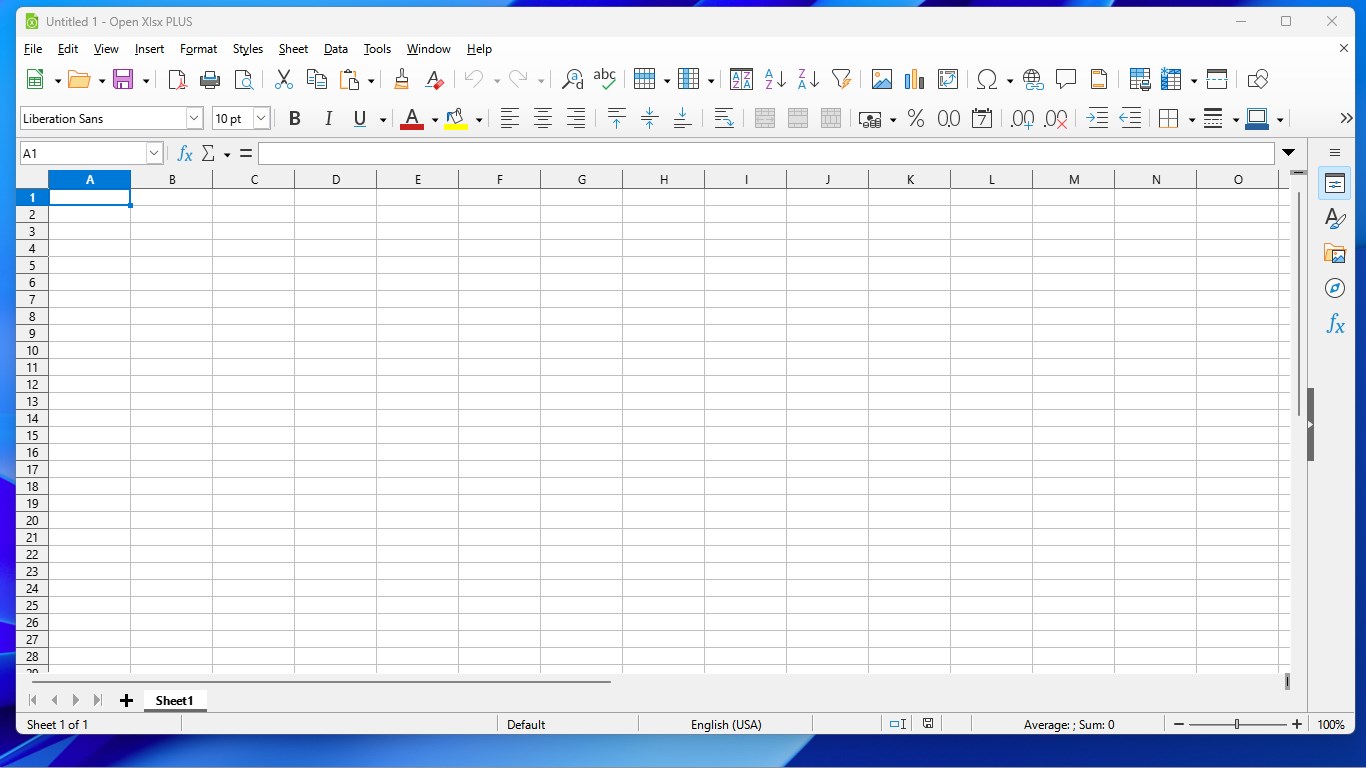This screenshot has height=768, width=1366.
Task: Click inside the Name Box field
Action: (85, 153)
